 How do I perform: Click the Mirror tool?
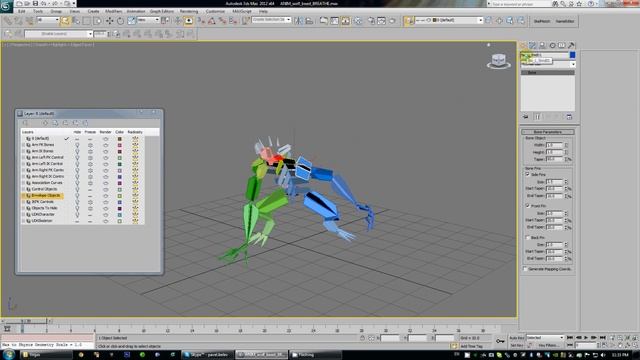click(299, 20)
